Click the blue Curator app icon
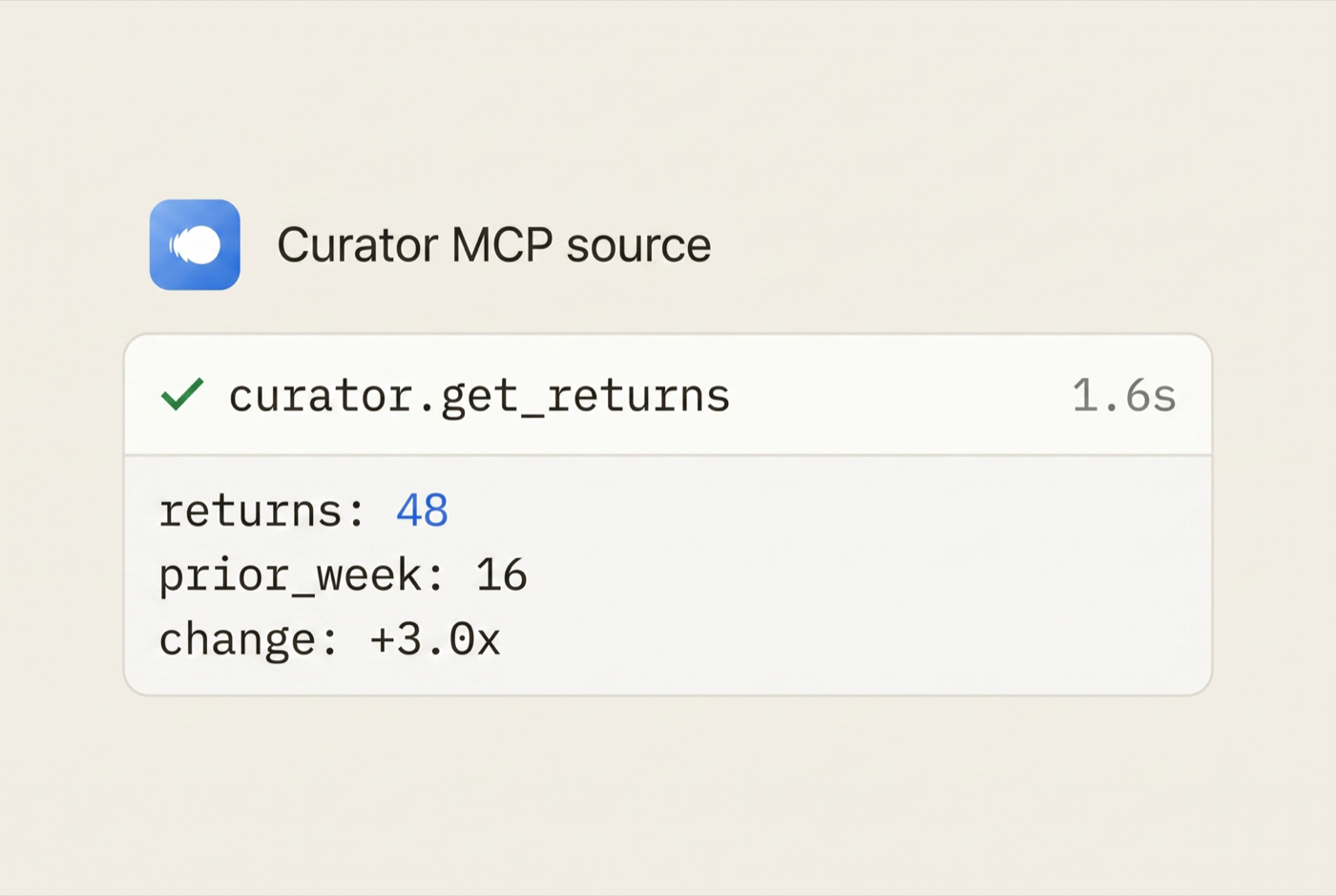The image size is (1336, 896). tap(195, 244)
